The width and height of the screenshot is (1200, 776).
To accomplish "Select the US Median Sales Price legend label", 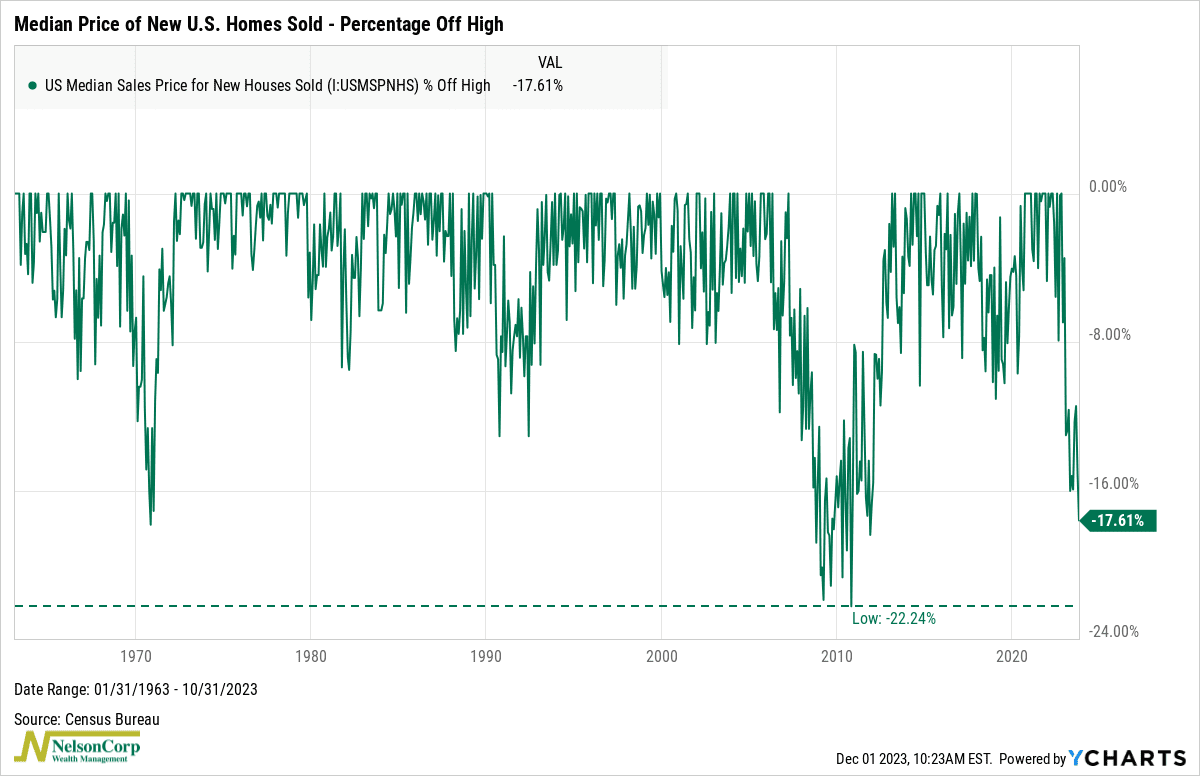I will 268,86.
